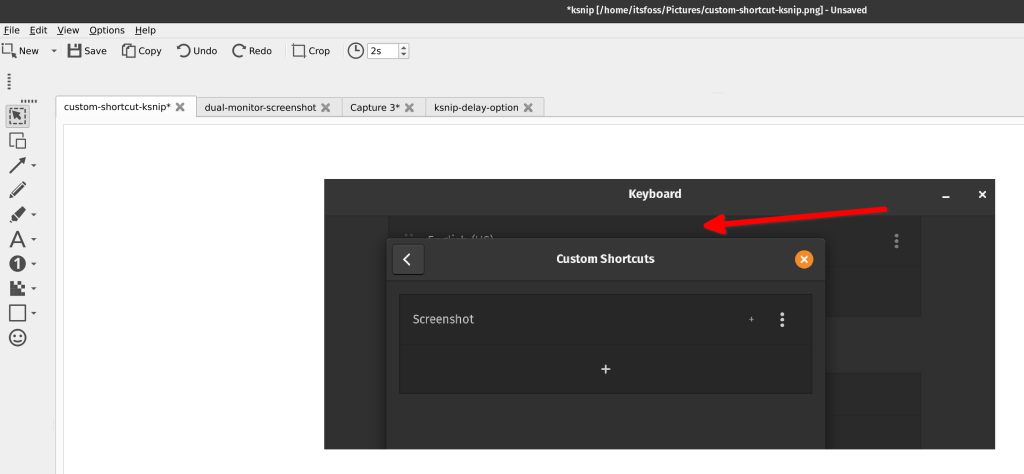Pick the Pen tool
Image resolution: width=1024 pixels, height=474 pixels.
[x=17, y=190]
